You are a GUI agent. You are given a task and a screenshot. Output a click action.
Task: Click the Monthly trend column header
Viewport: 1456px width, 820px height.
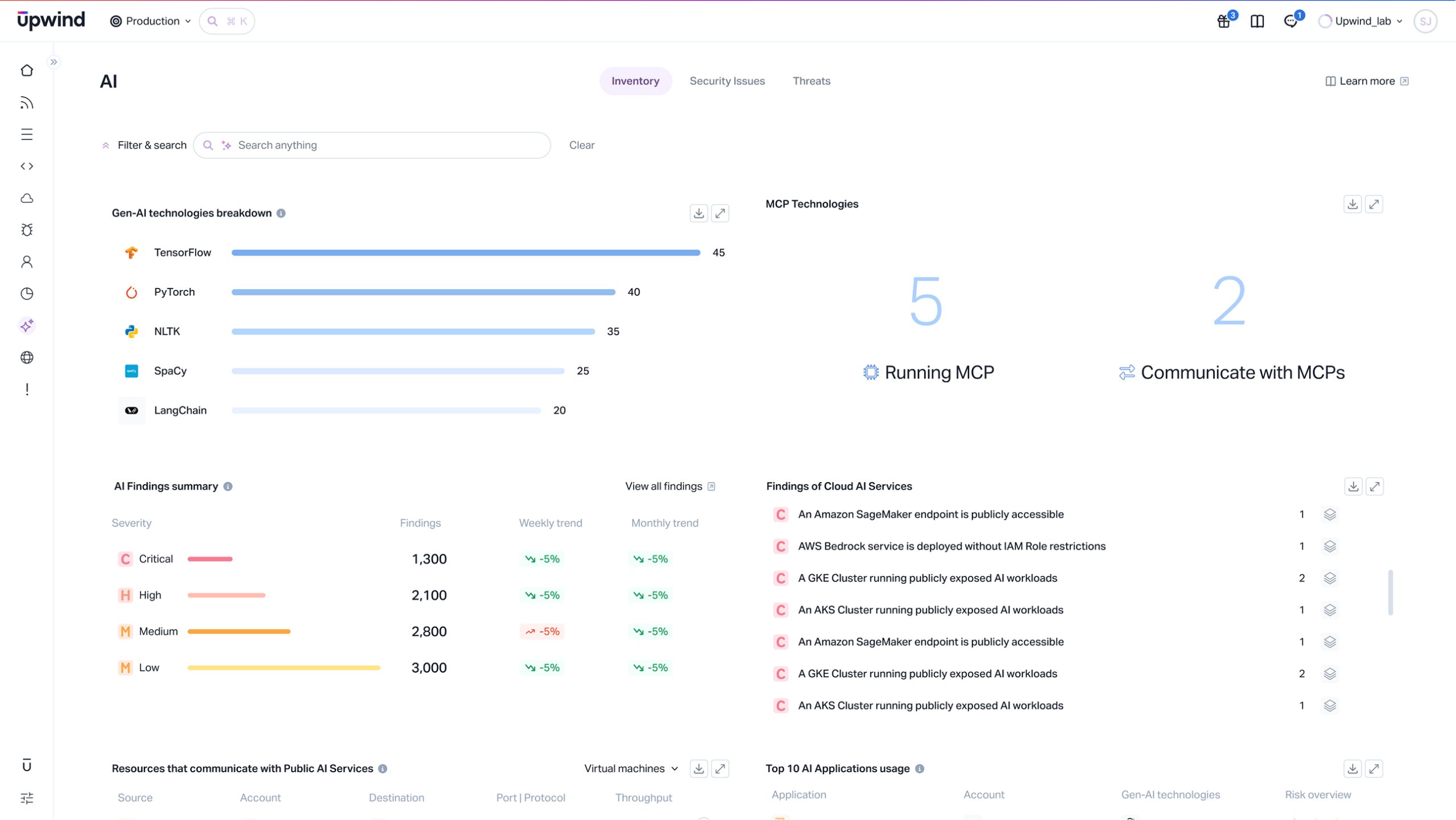coord(664,523)
